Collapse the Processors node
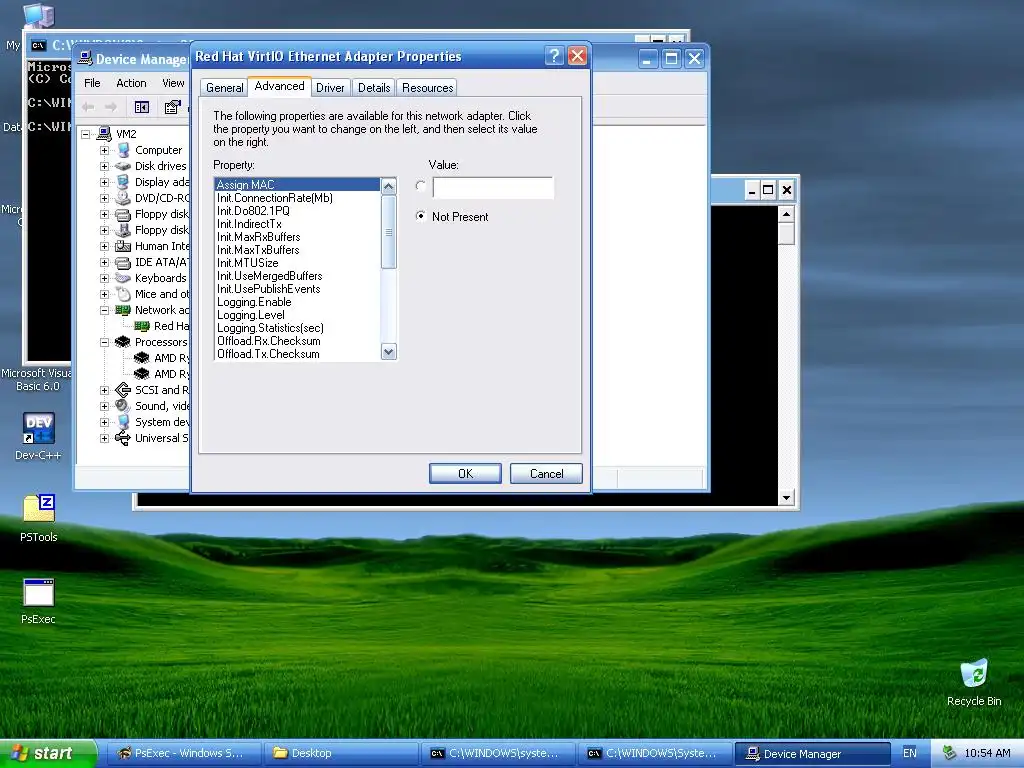Image resolution: width=1024 pixels, height=768 pixels. pos(104,342)
